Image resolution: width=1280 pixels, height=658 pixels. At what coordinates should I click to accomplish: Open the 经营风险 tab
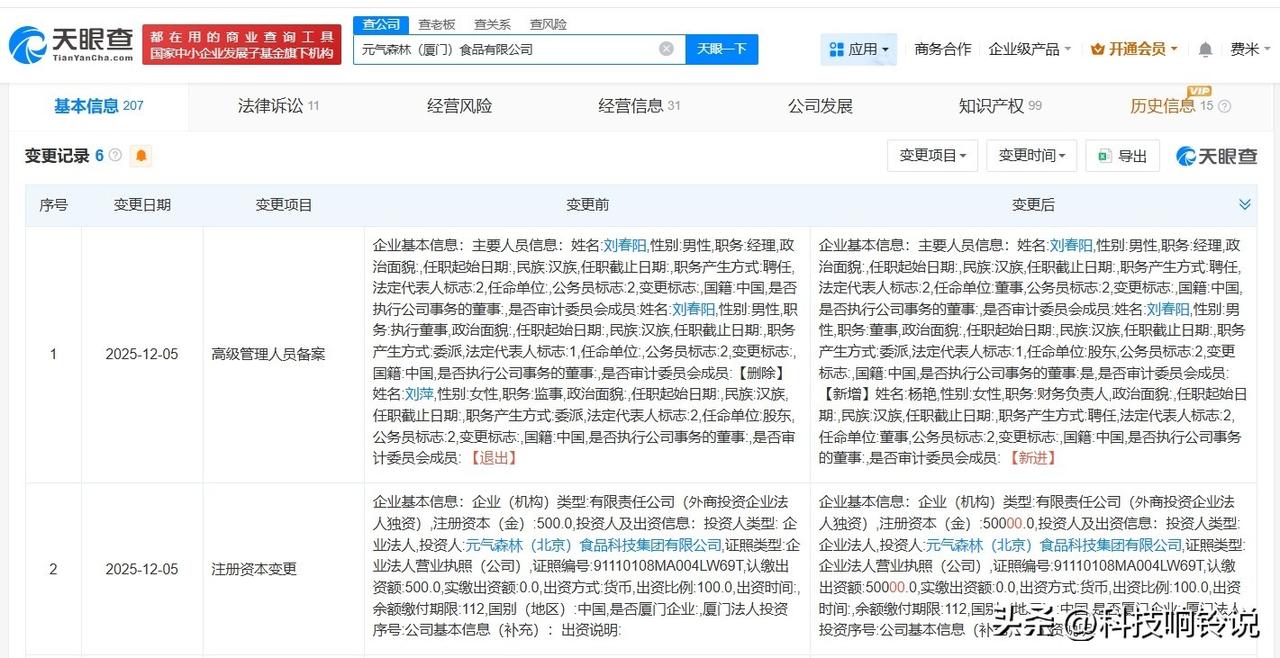(x=459, y=106)
